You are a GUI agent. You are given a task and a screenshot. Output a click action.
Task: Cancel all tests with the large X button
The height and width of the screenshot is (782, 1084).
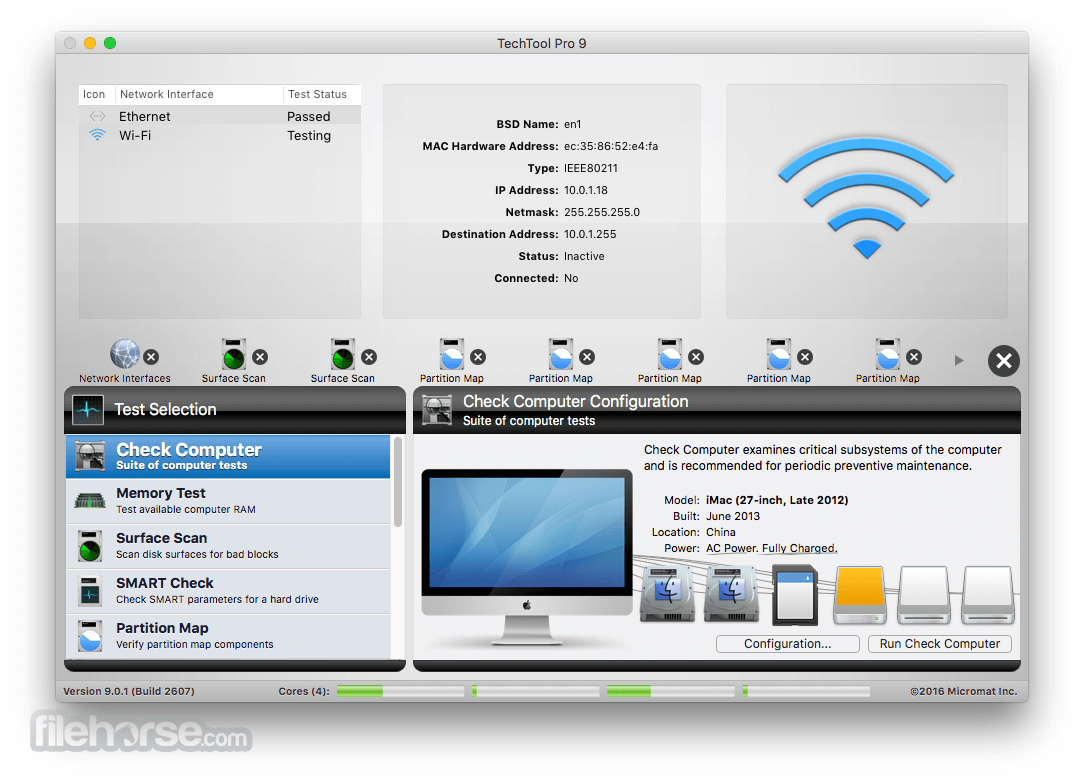(x=1004, y=361)
